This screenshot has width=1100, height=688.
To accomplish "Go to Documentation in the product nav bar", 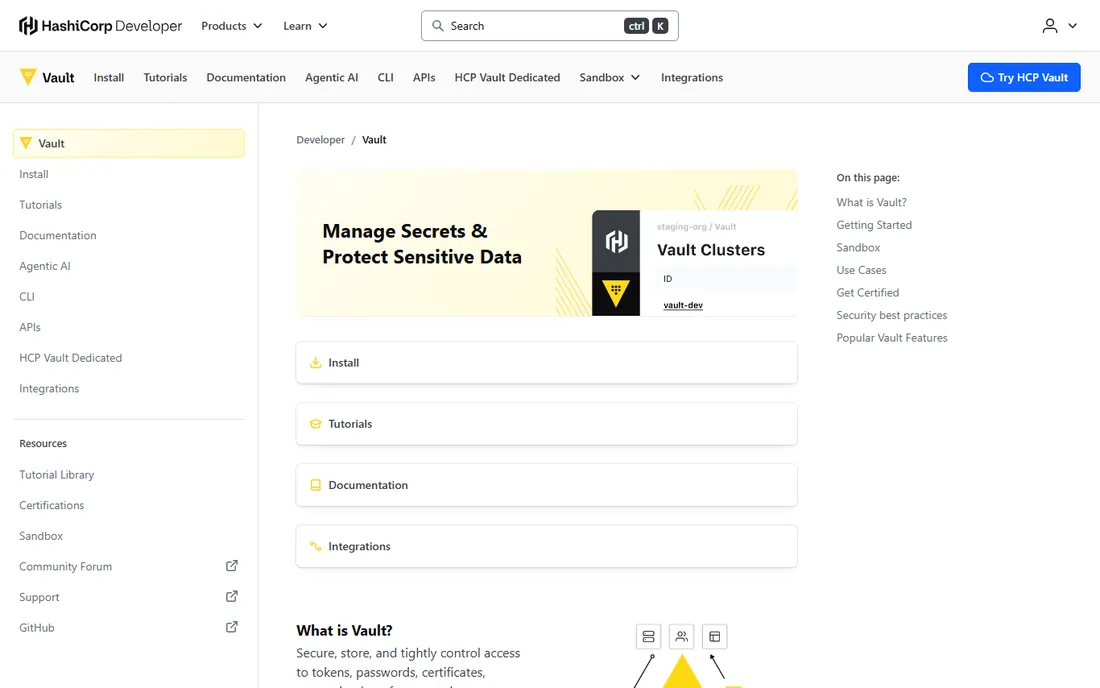I will coord(246,77).
